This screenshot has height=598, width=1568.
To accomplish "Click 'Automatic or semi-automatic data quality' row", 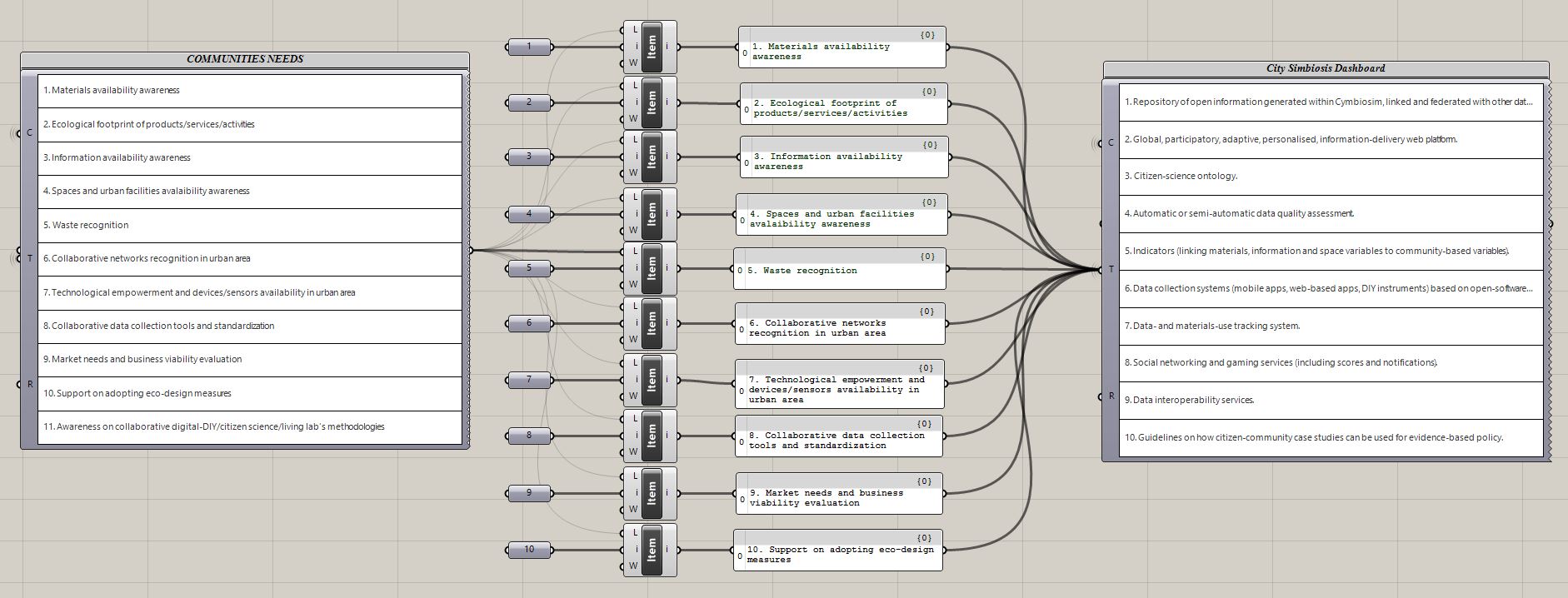I will [x=1331, y=214].
